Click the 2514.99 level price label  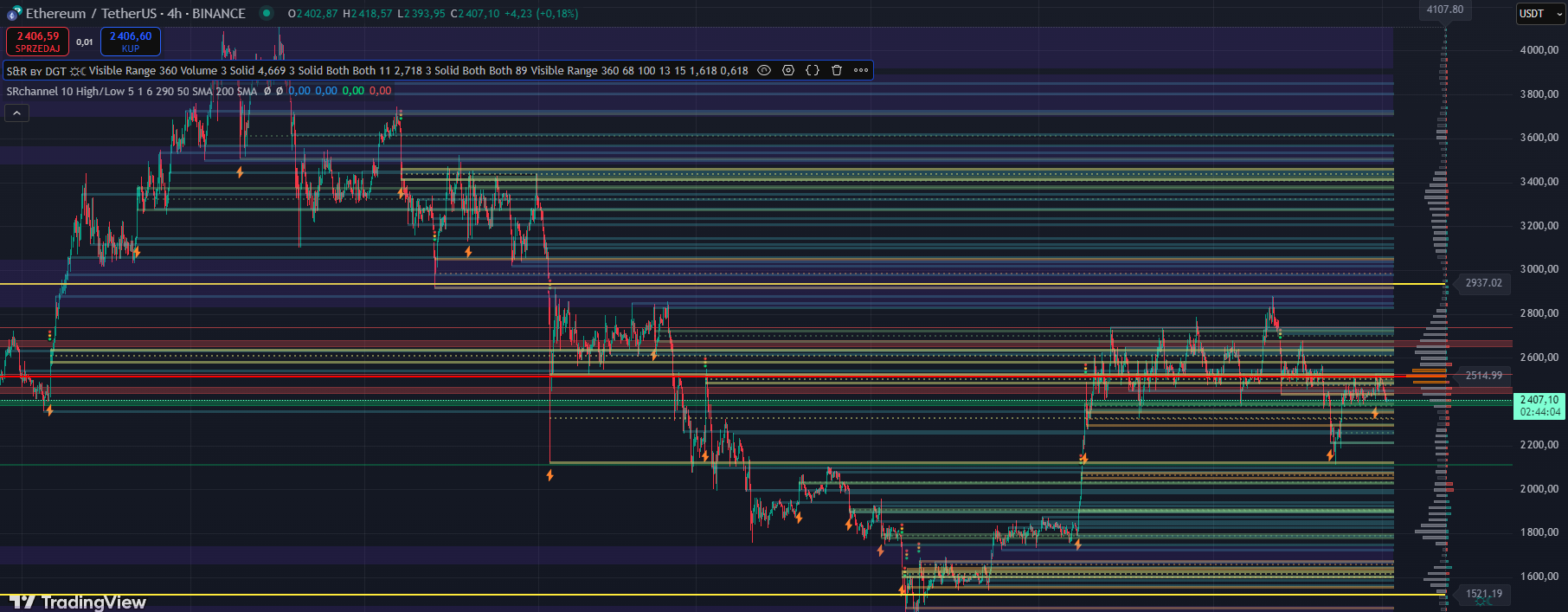pos(1483,376)
